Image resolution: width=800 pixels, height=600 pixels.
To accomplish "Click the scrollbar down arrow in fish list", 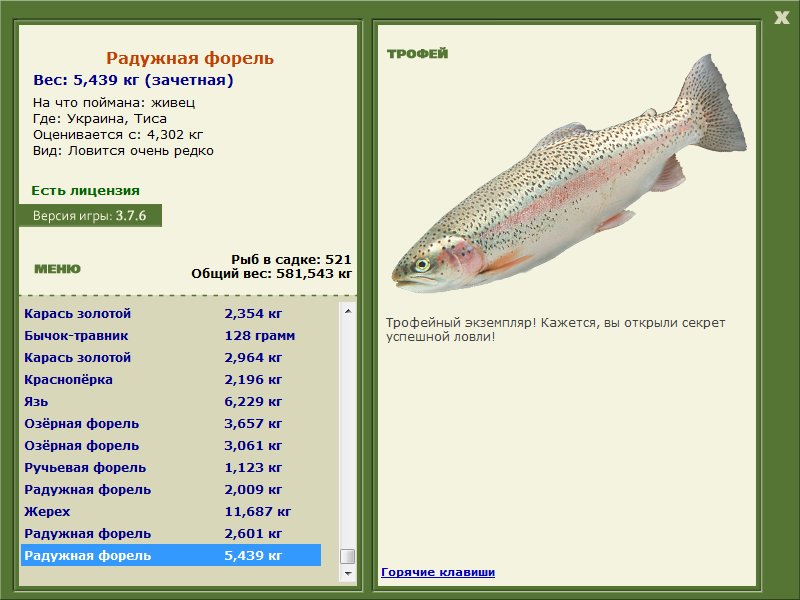I will pos(348,573).
